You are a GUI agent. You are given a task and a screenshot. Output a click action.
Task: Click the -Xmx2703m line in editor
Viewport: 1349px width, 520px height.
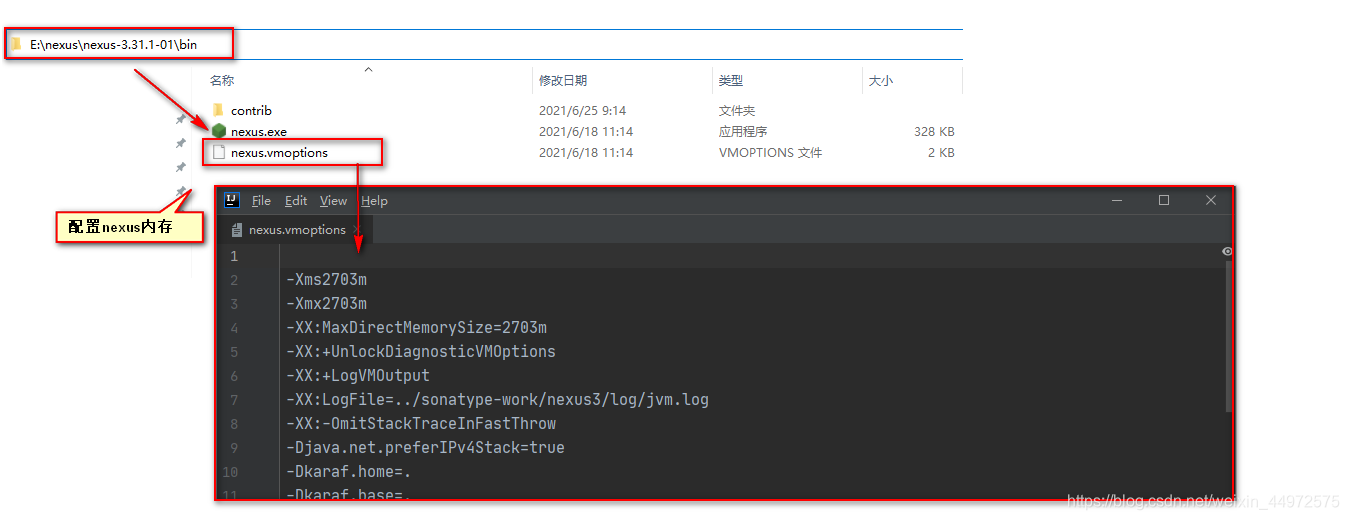tap(326, 304)
